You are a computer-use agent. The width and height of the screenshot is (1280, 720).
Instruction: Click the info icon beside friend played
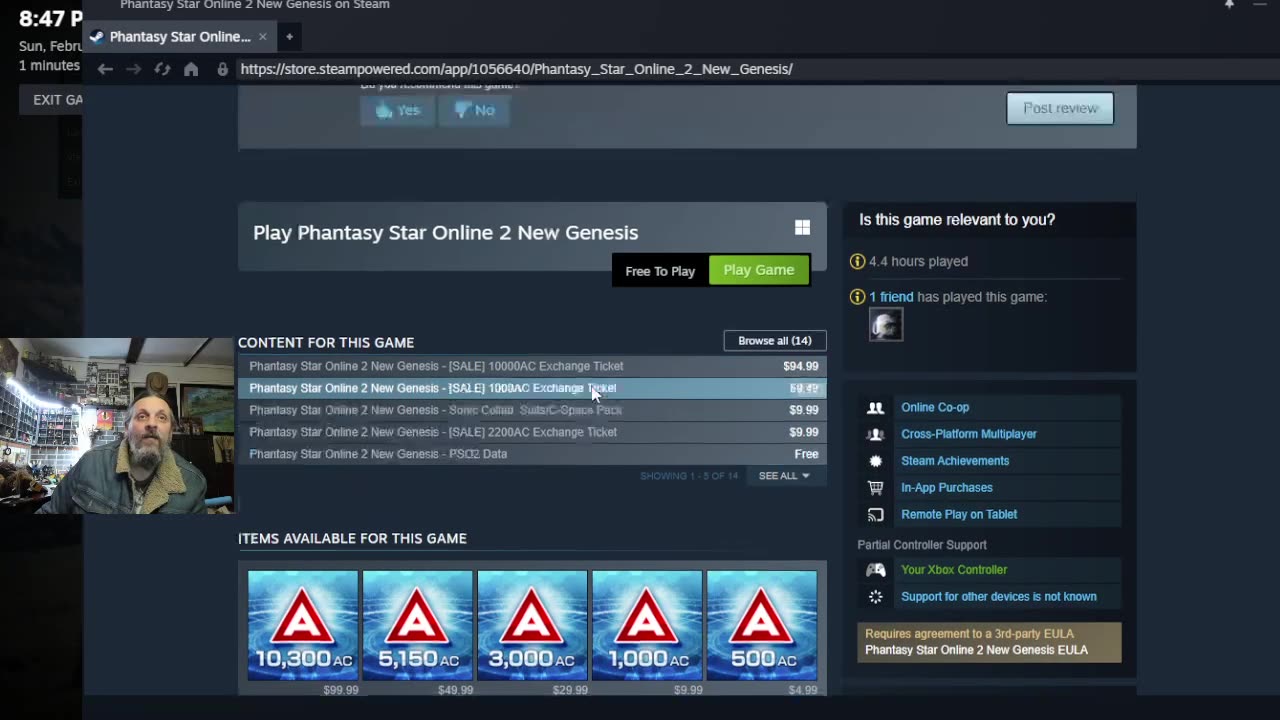pyautogui.click(x=857, y=297)
